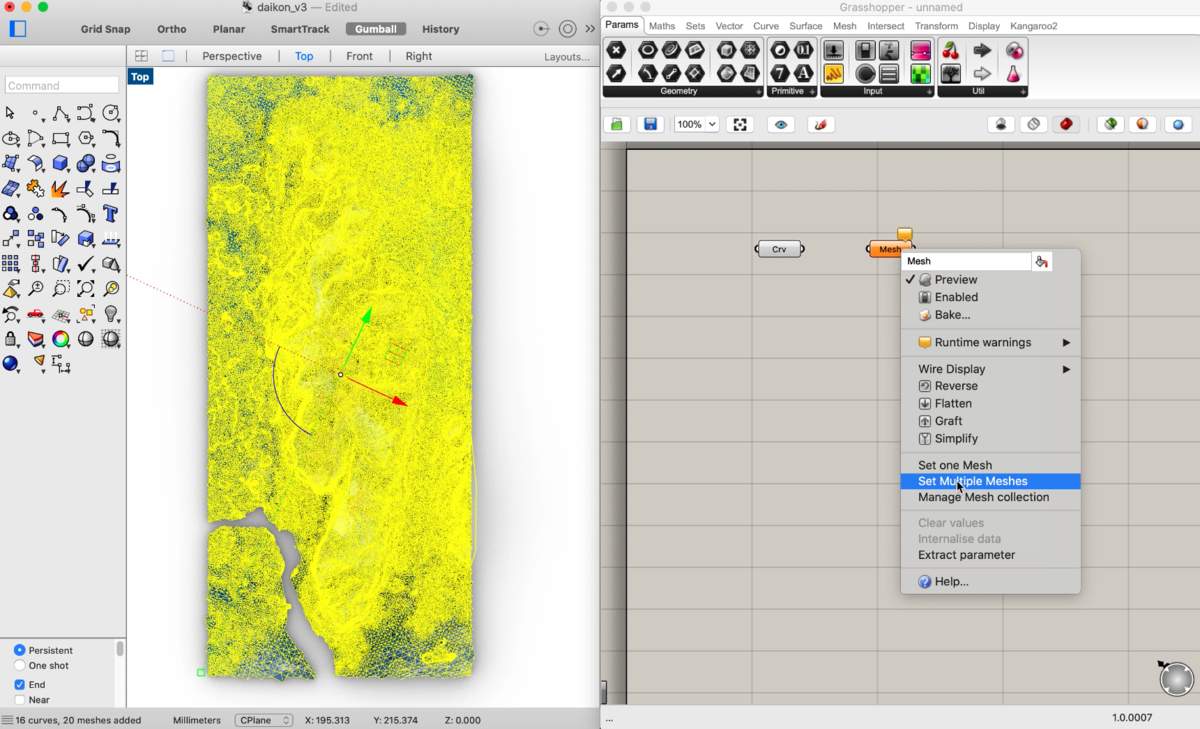Click Bake in the context menu
Image resolution: width=1200 pixels, height=729 pixels.
click(x=952, y=315)
